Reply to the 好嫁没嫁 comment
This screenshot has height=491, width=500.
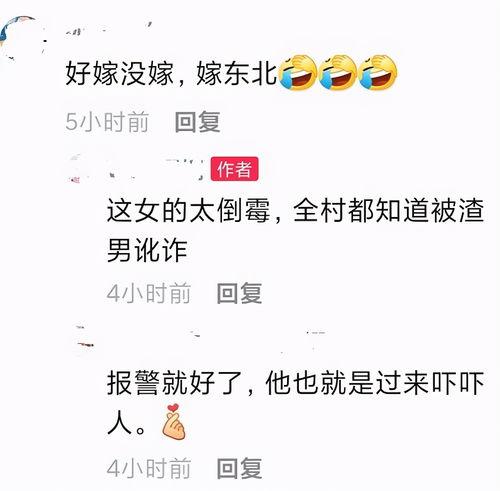point(197,122)
